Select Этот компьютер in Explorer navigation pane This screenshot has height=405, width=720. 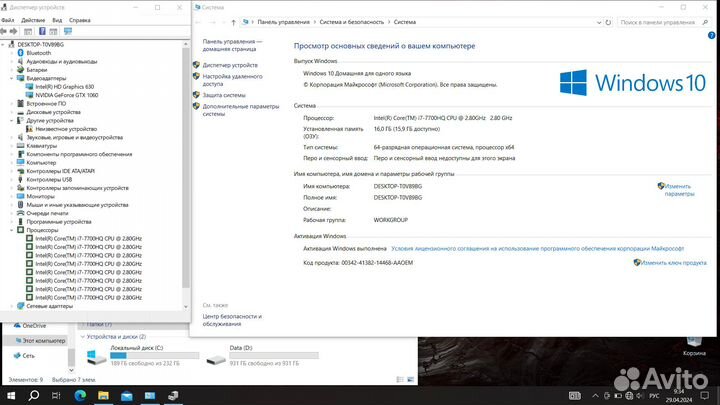tap(44, 341)
